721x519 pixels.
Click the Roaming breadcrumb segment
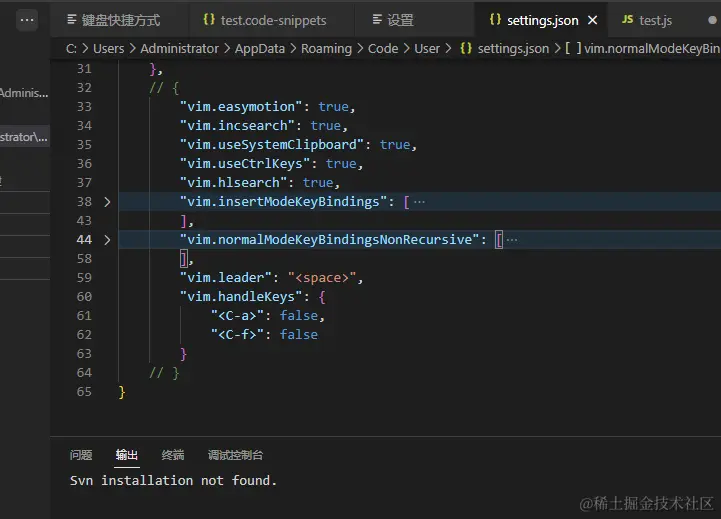tap(326, 49)
